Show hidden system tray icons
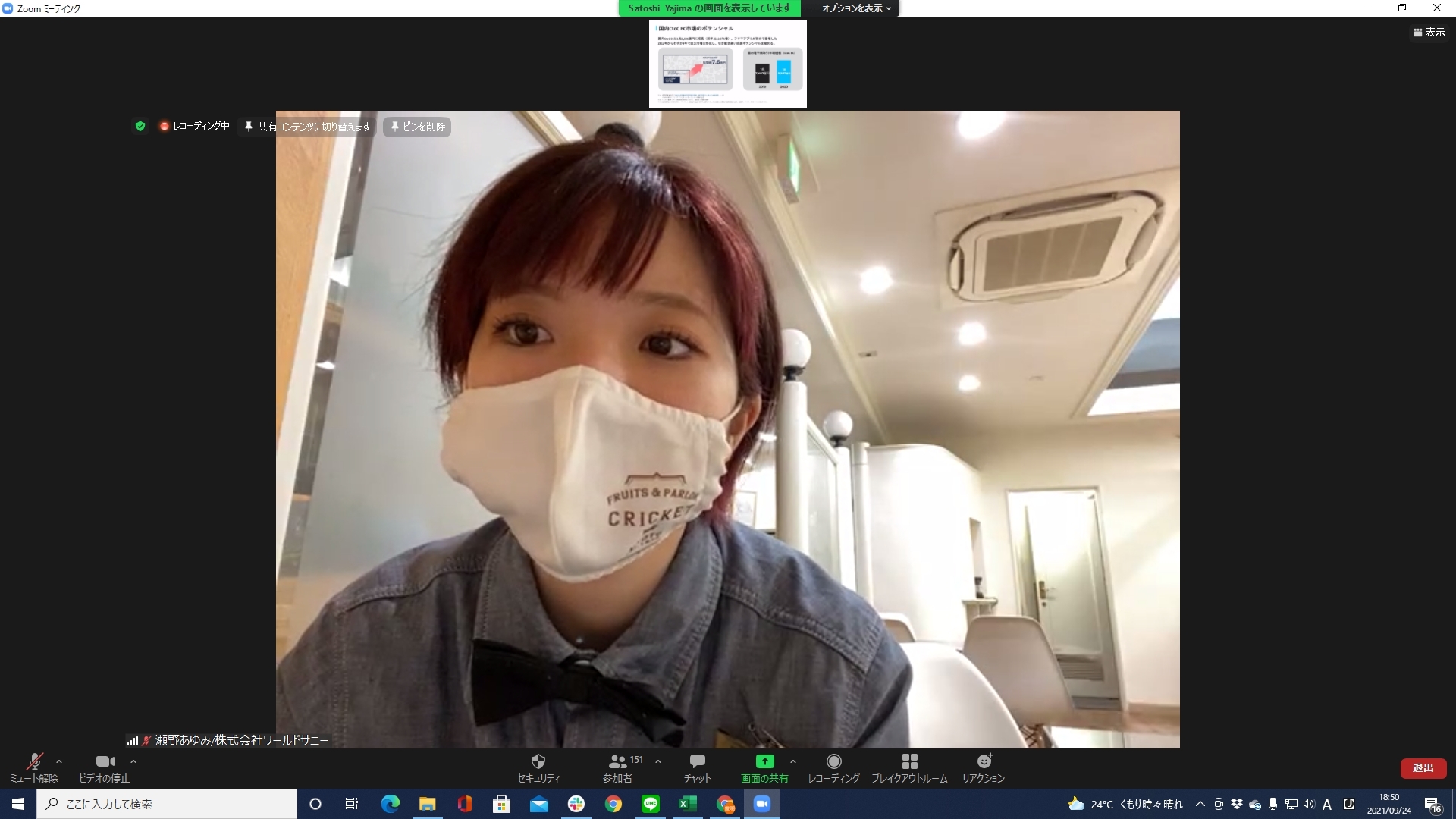This screenshot has height=819, width=1456. tap(1200, 804)
